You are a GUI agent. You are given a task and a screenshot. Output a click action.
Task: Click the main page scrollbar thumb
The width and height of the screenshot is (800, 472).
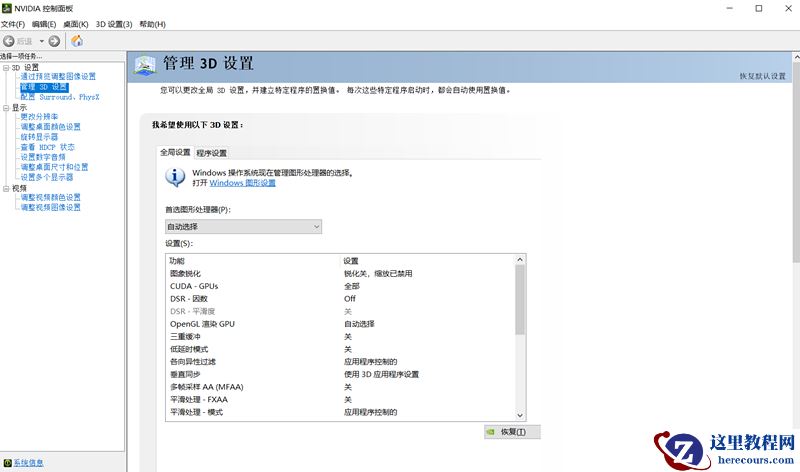(796, 162)
